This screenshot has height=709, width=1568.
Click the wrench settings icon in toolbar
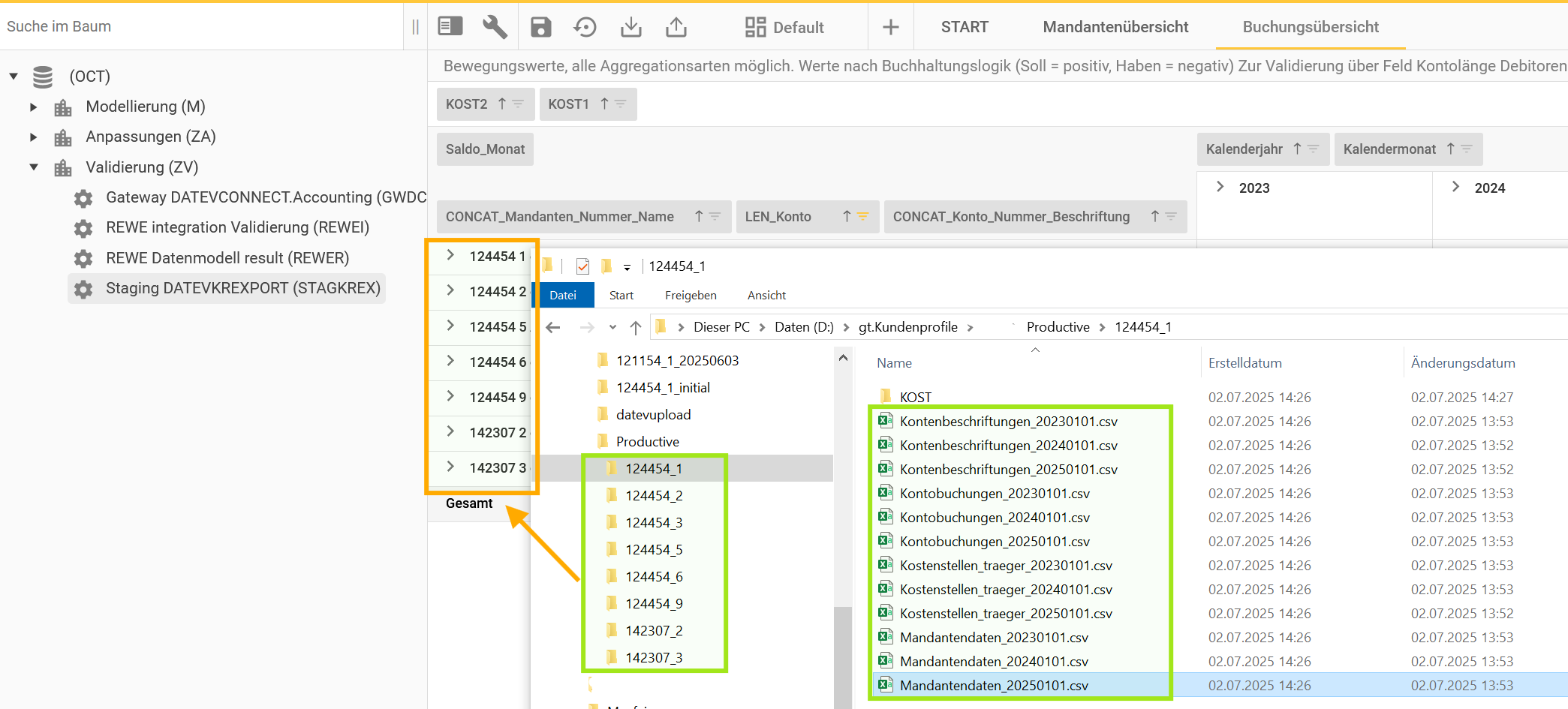(495, 27)
